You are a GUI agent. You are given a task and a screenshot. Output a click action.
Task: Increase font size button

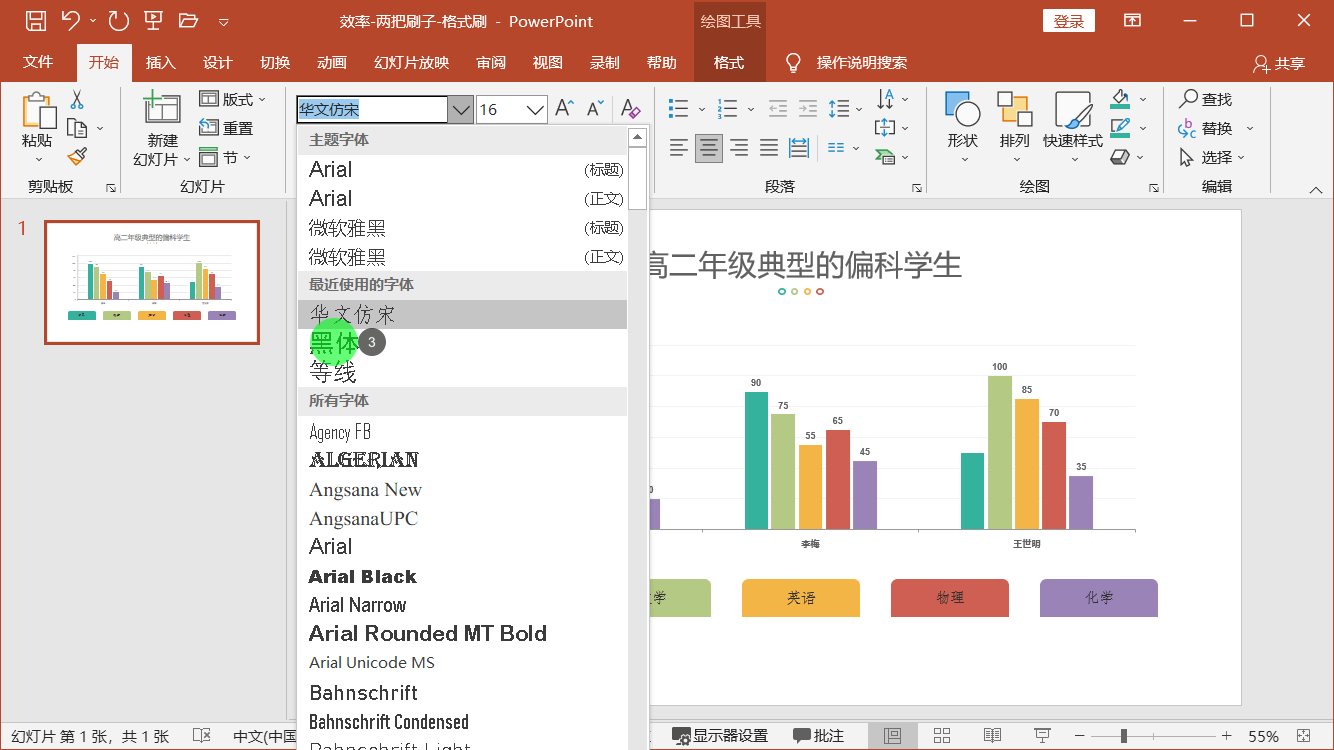click(x=565, y=109)
